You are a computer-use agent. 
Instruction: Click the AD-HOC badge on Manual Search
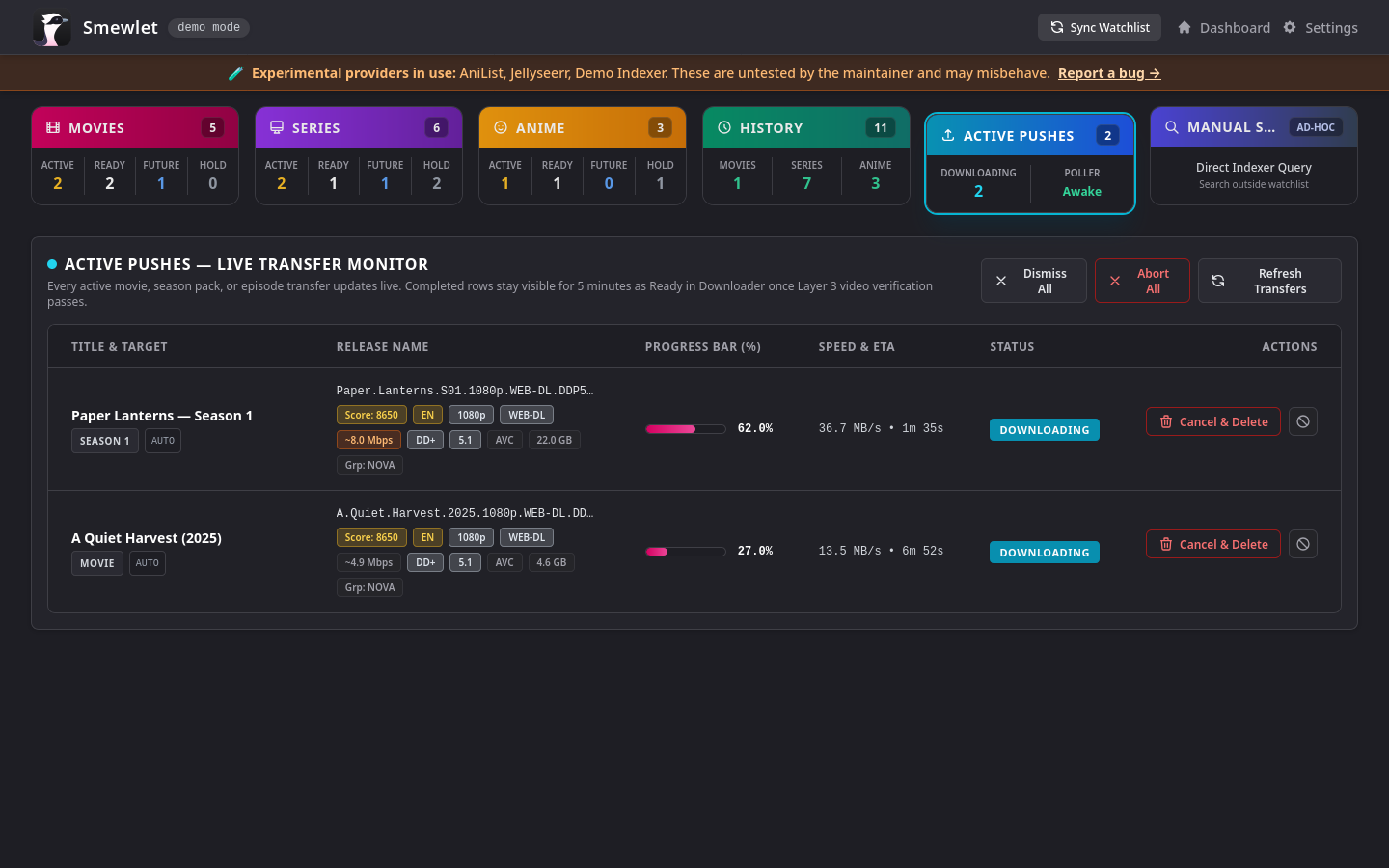click(1316, 127)
